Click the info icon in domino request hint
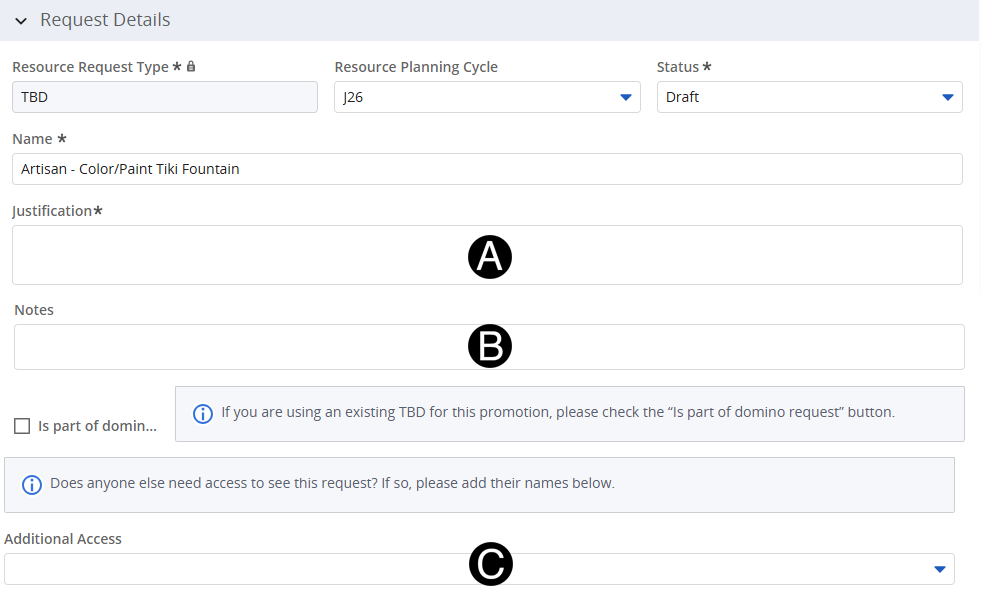This screenshot has height=597, width=981. 202,413
